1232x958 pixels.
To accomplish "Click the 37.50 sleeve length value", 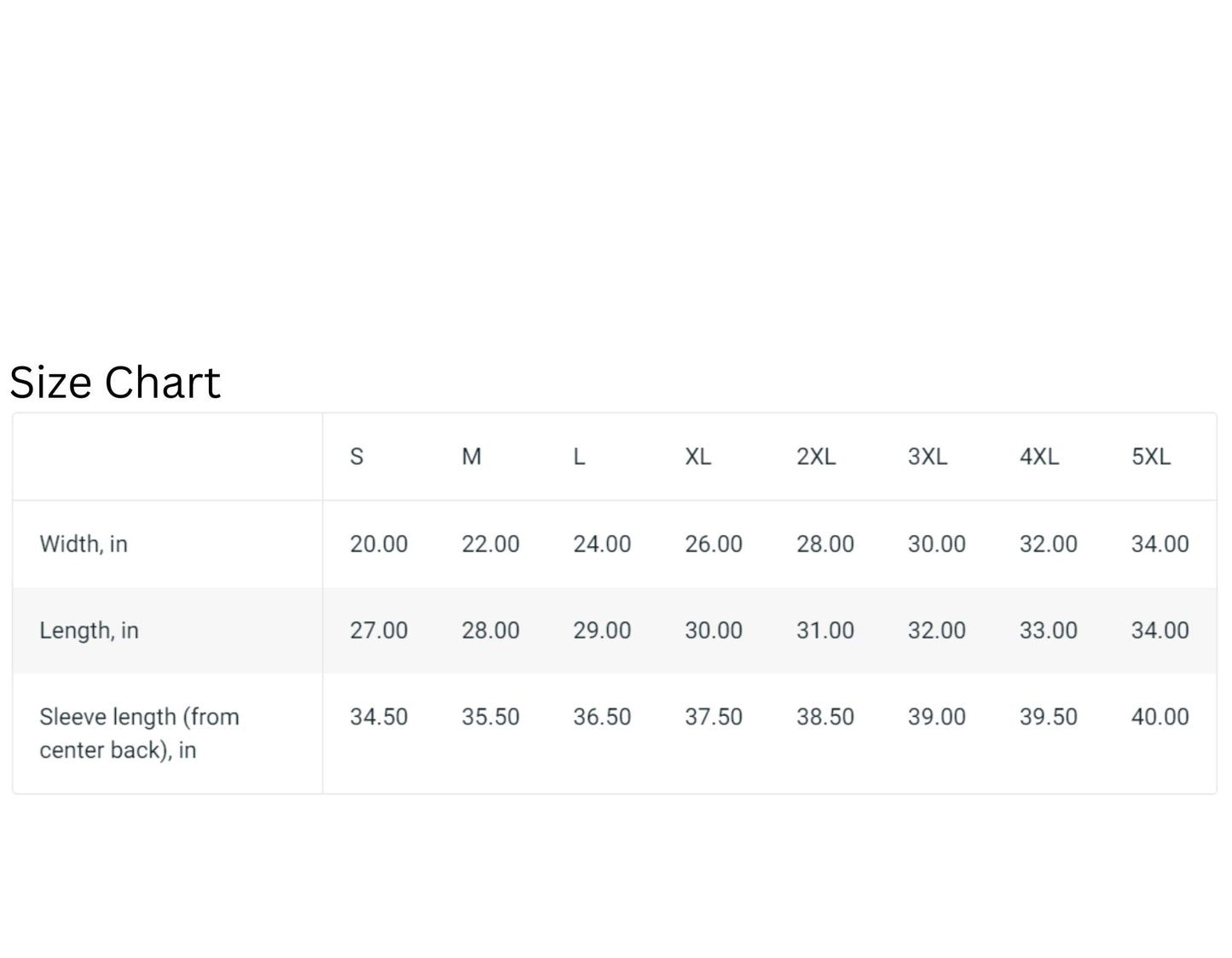I will pyautogui.click(x=714, y=717).
